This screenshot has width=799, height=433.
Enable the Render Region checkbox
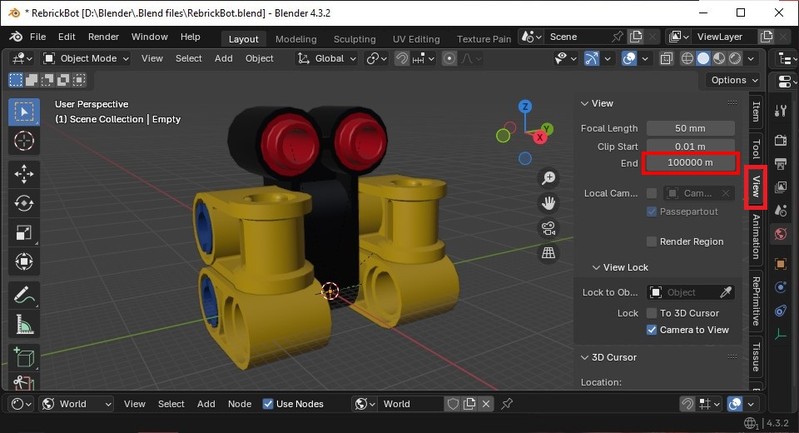[x=652, y=241]
